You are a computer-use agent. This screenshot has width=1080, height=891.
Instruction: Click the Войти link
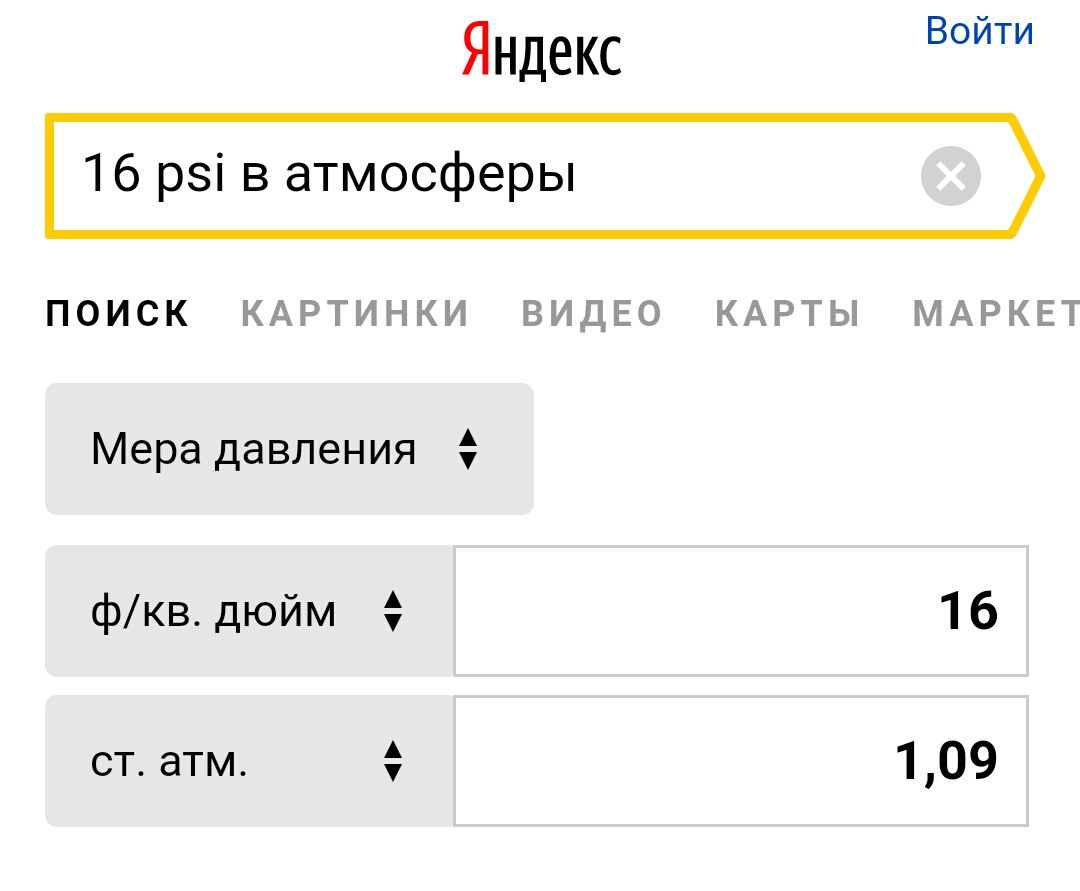979,30
